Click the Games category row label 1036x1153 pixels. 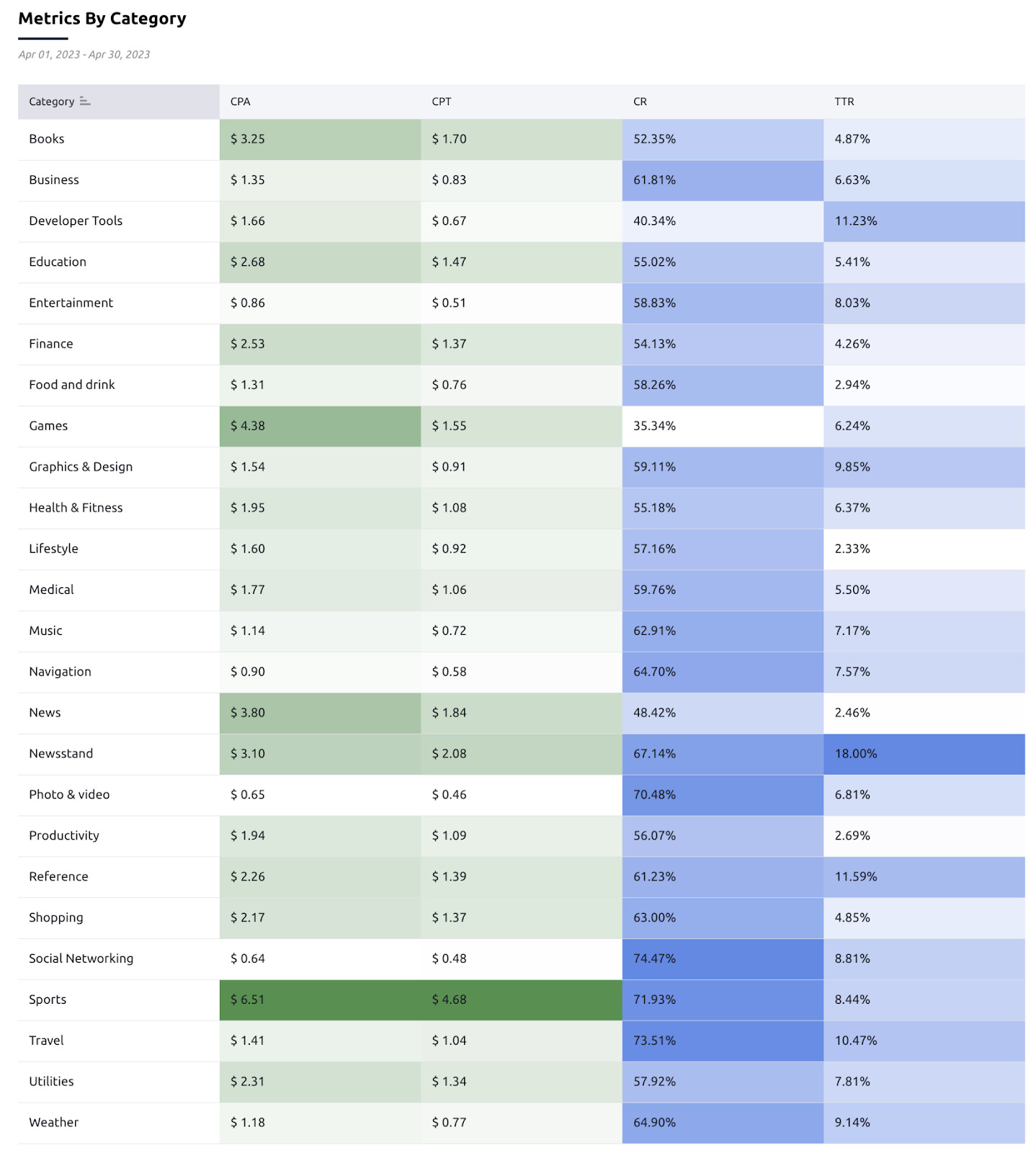click(48, 426)
